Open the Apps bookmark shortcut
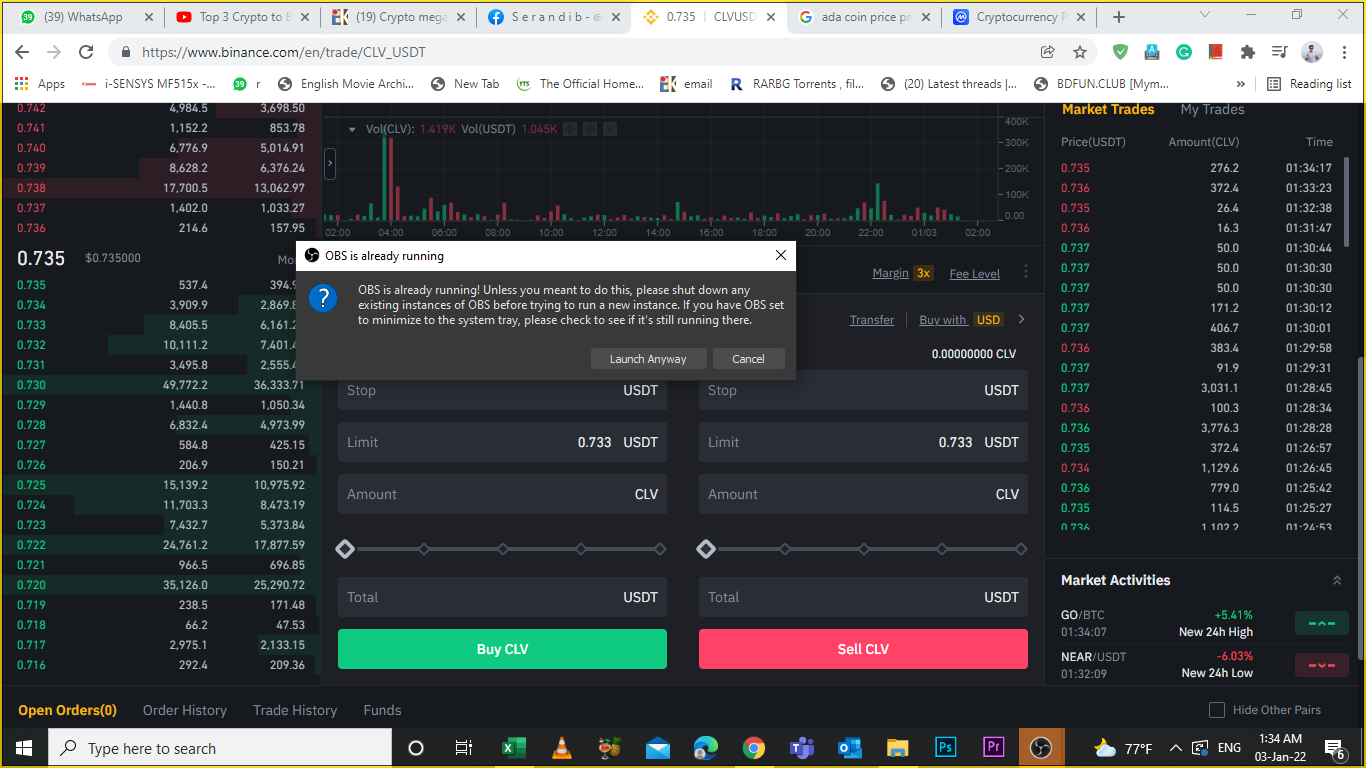This screenshot has width=1366, height=768. coord(40,84)
